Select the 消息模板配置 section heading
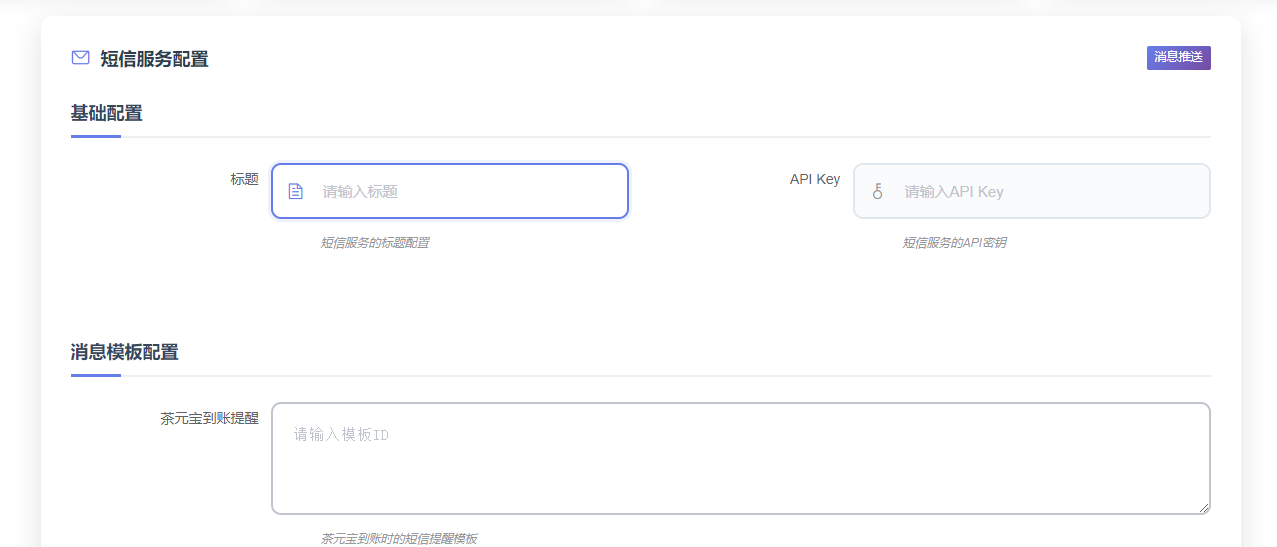The width and height of the screenshot is (1277, 547). click(x=125, y=352)
